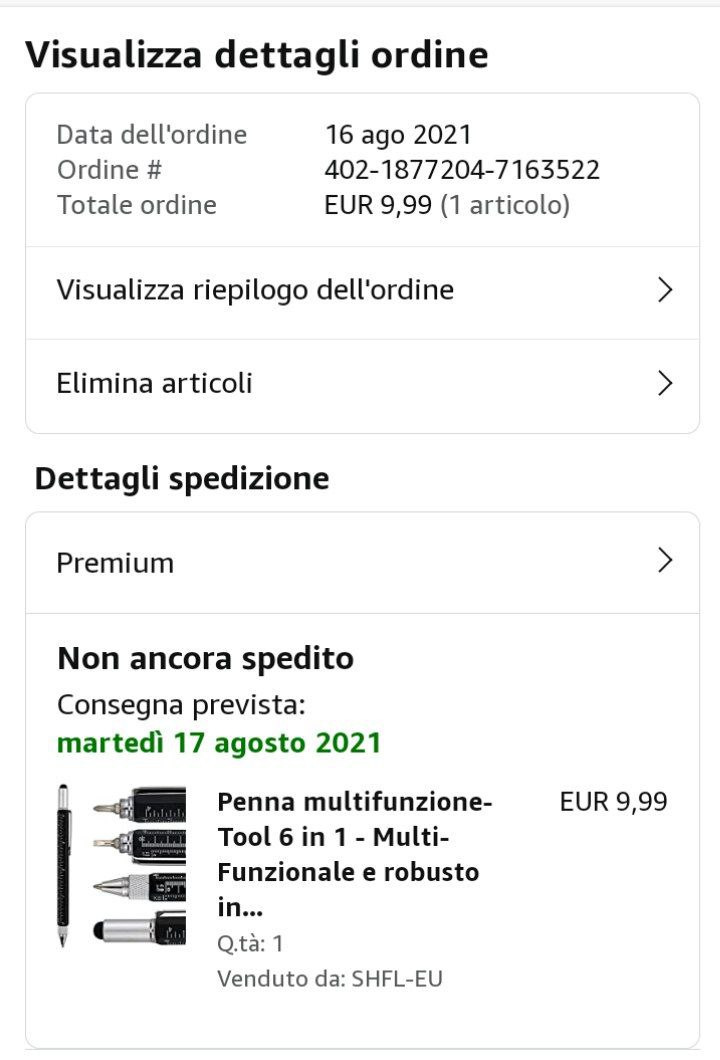Tap the order total EUR 9,99 (1 articolo)
Image resolution: width=720 pixels, height=1060 pixels.
447,205
